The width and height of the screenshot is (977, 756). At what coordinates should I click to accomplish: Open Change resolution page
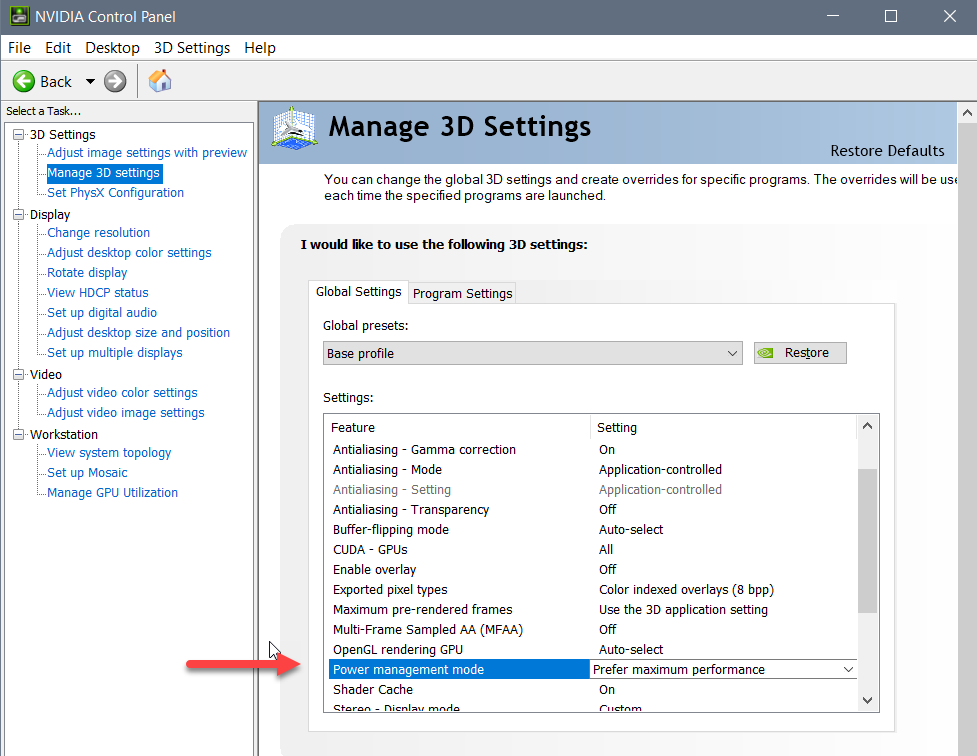98,232
